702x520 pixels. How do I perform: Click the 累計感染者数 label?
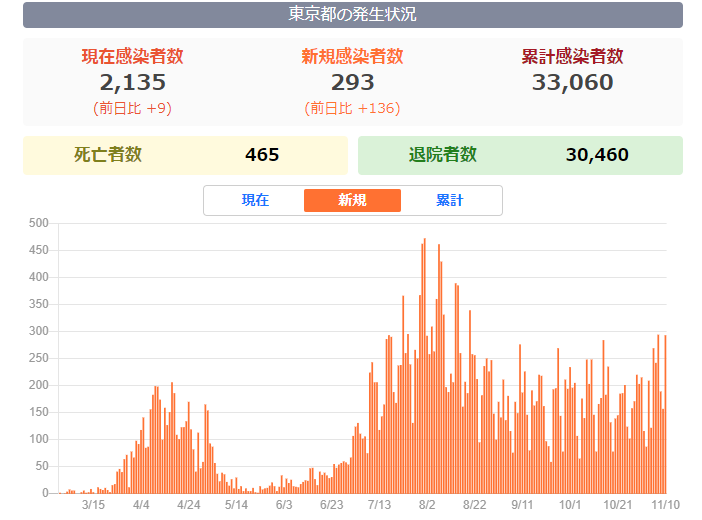click(x=572, y=56)
